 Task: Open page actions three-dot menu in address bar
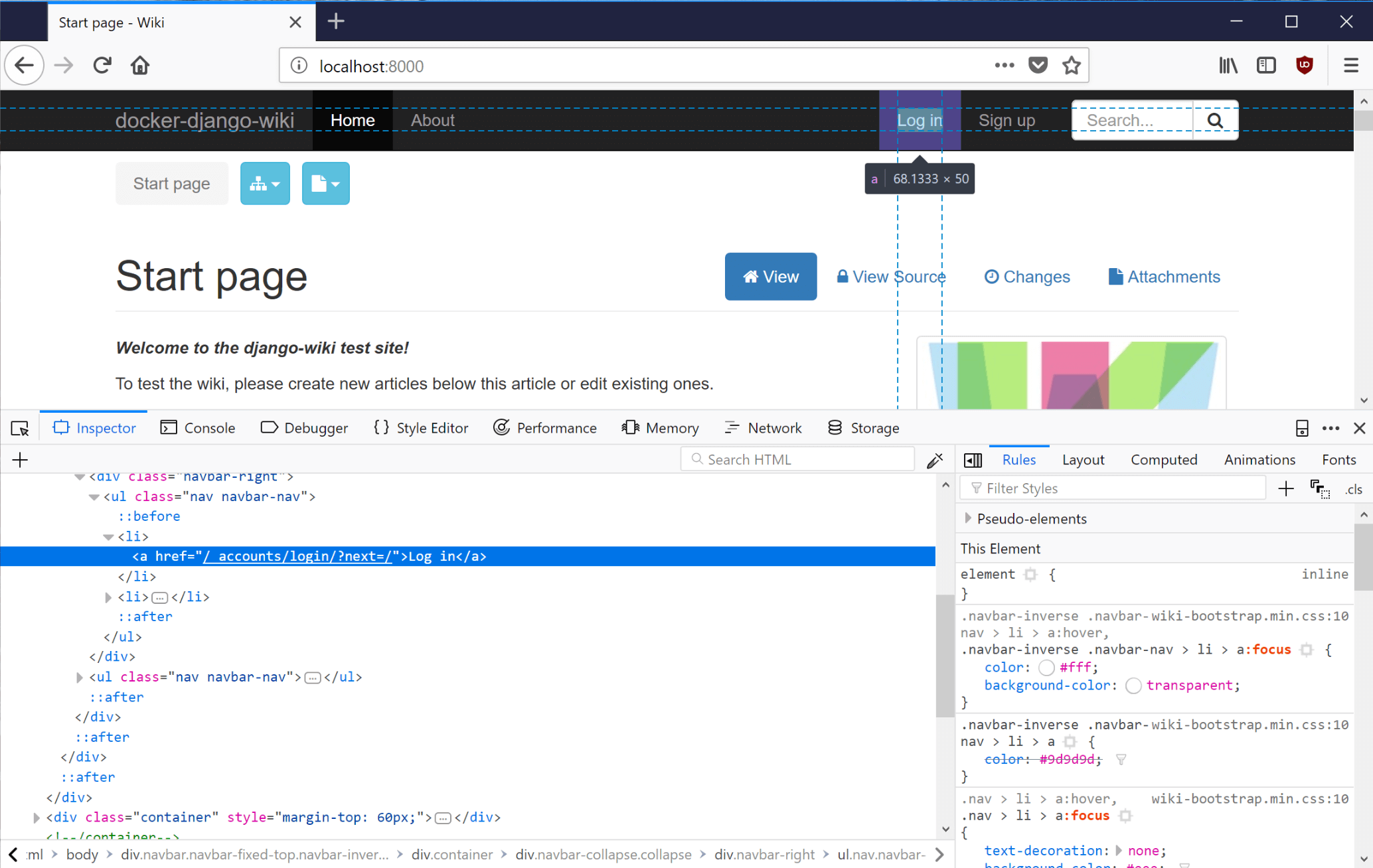pyautogui.click(x=1005, y=66)
